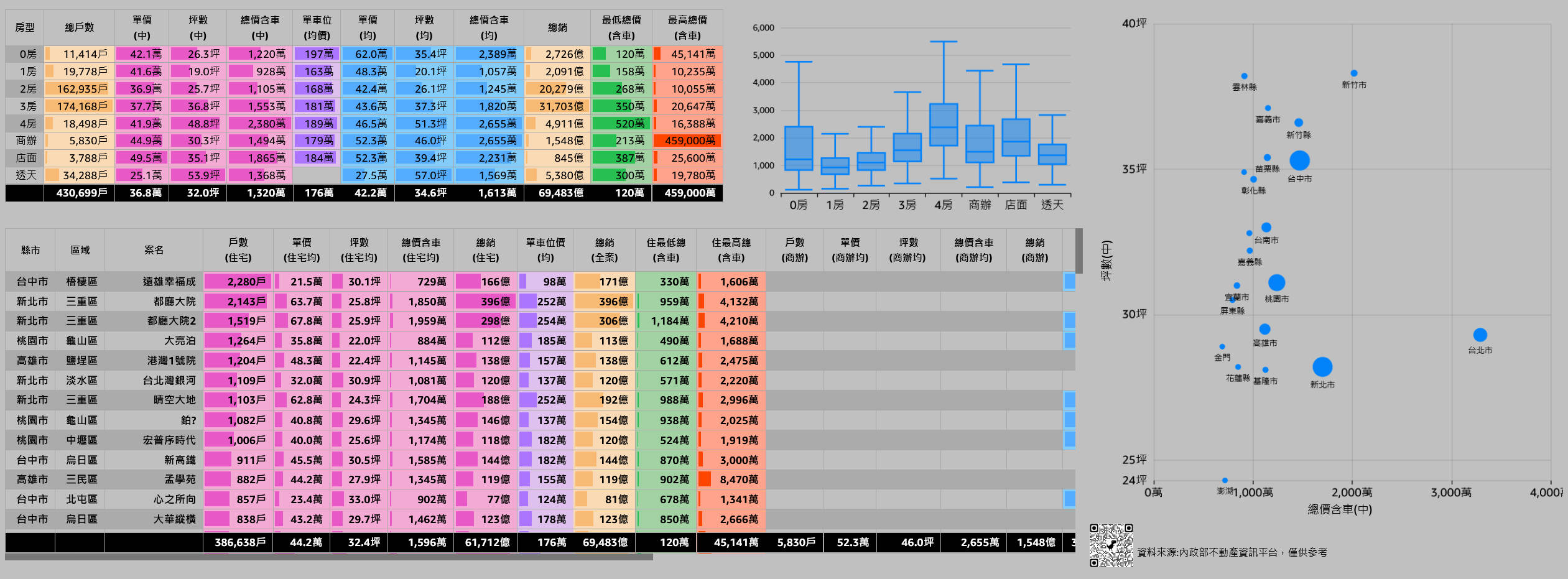Click the horizontal scrollbar under the project table
Screen dimensions: 1568x579
[328, 557]
